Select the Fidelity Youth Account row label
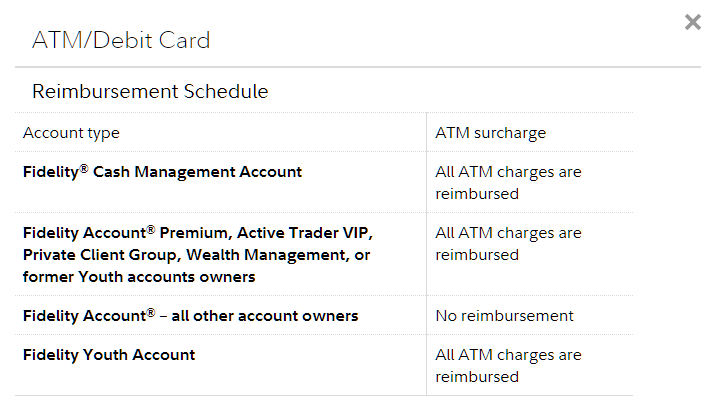Image resolution: width=715 pixels, height=418 pixels. click(x=109, y=355)
